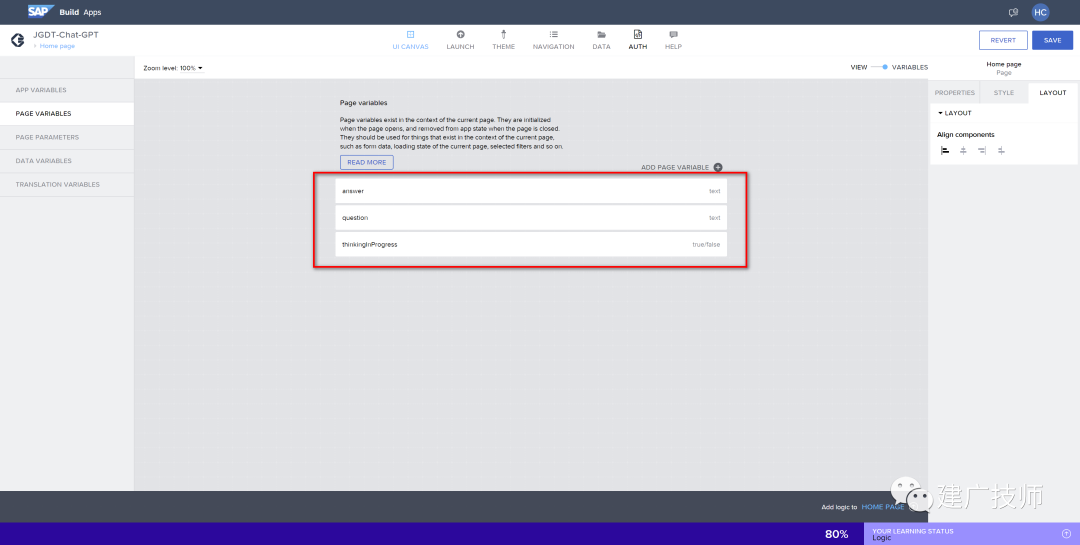Select APP VARIABLES in sidebar
The image size is (1080, 545).
[67, 90]
